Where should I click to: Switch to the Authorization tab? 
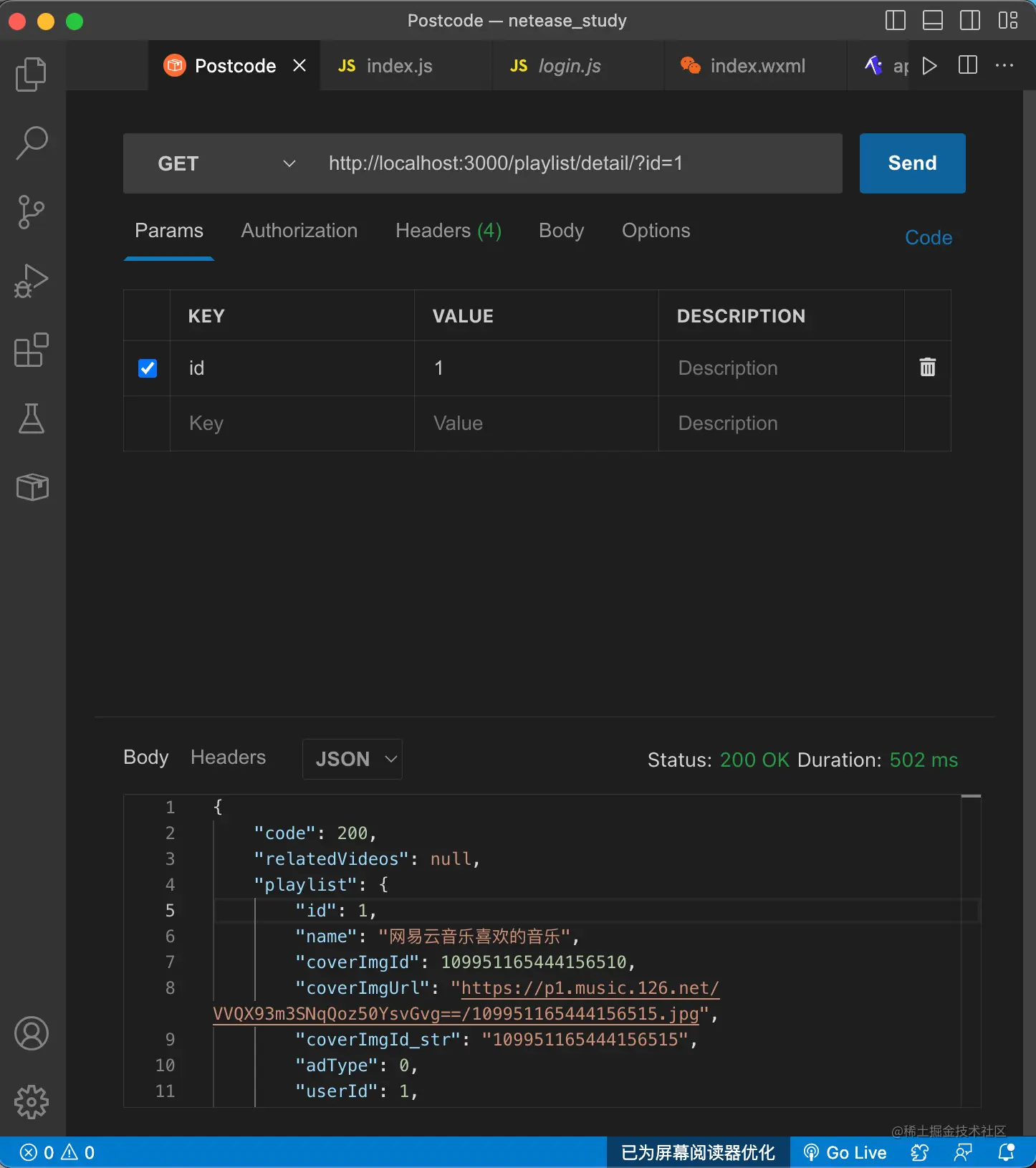pos(299,231)
